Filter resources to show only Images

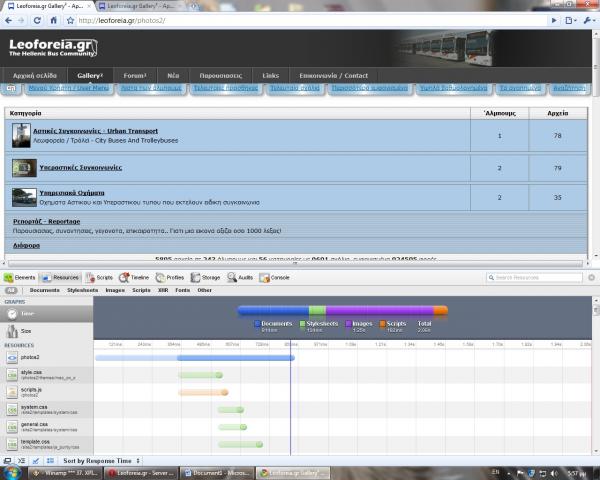tap(115, 290)
